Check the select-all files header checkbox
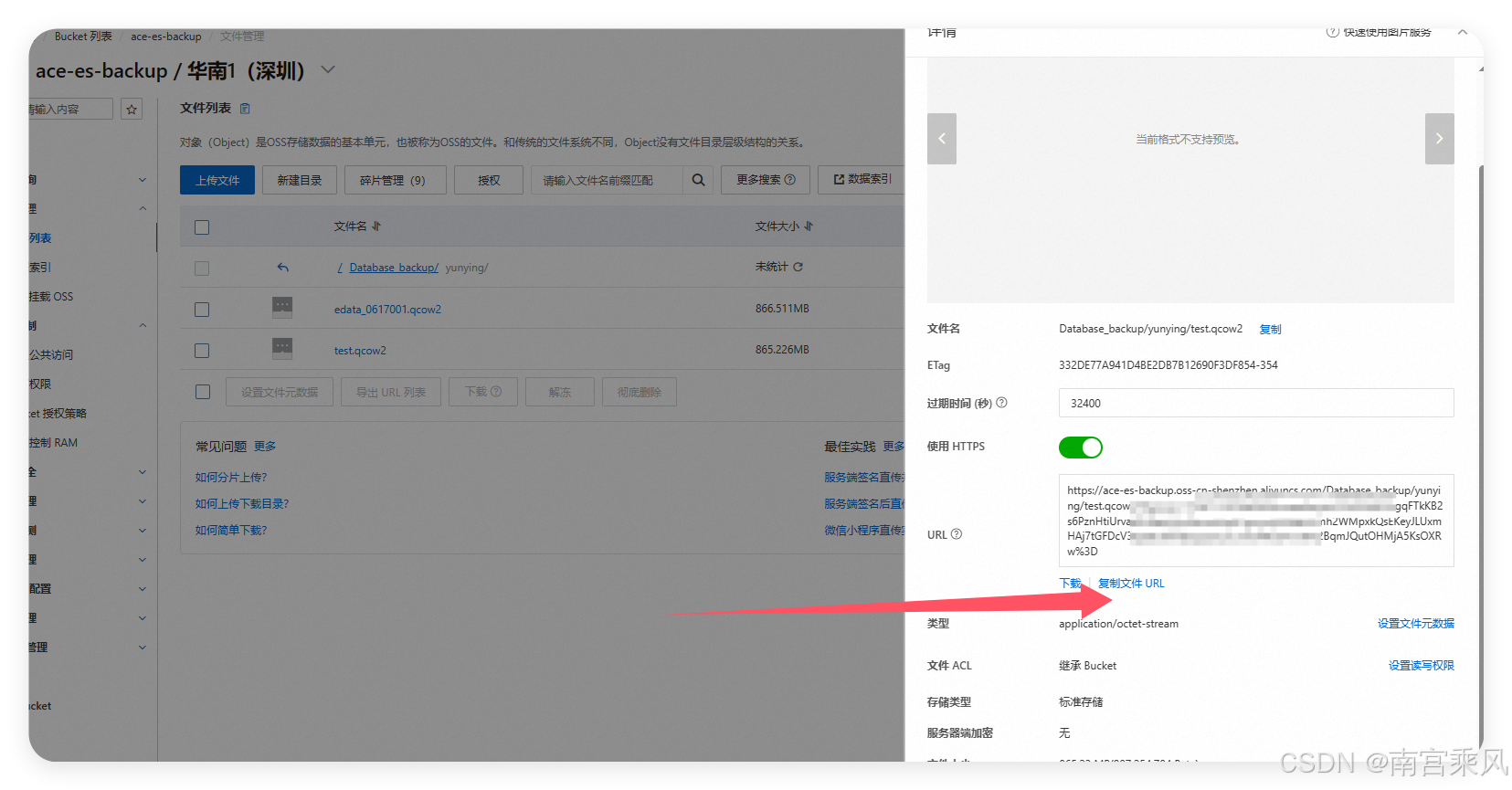 pyautogui.click(x=202, y=227)
